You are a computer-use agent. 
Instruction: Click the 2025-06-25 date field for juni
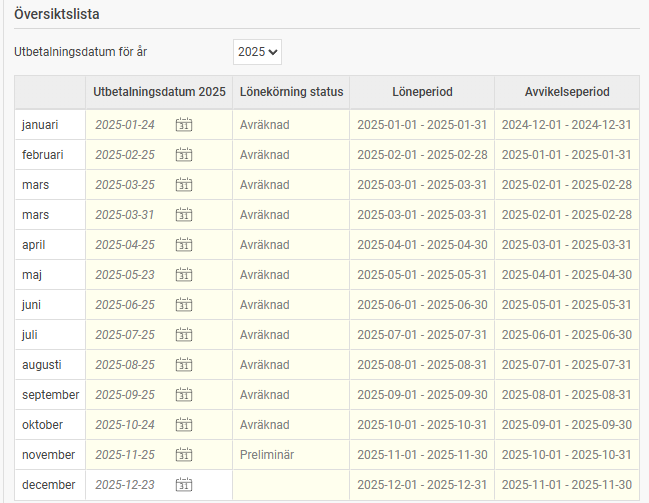[125, 305]
